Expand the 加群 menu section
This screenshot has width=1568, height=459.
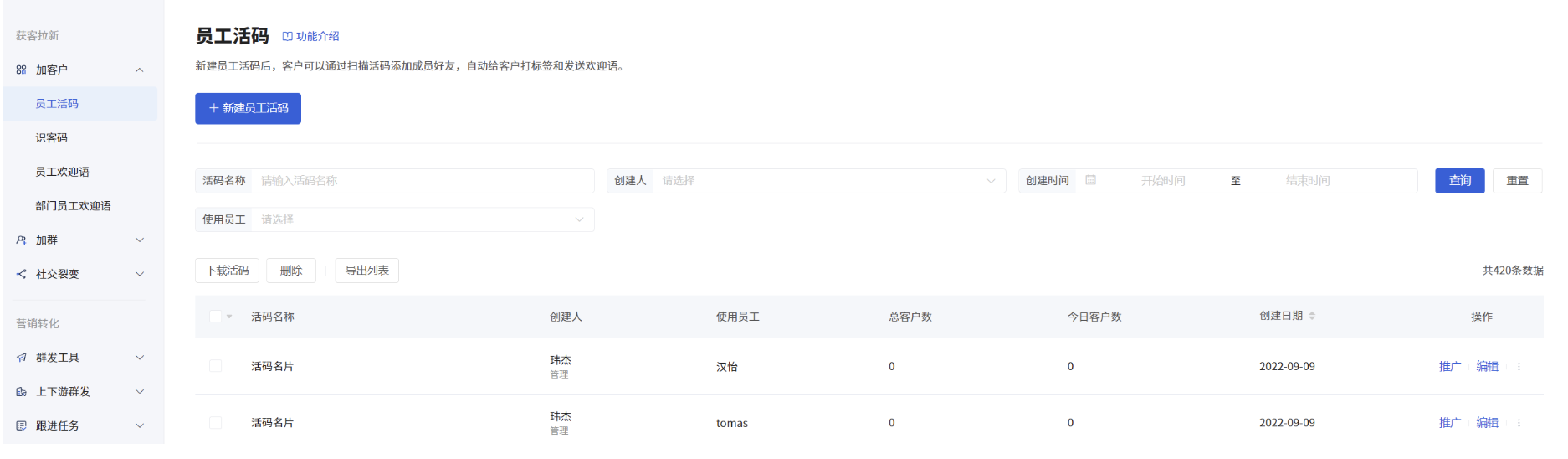tap(140, 240)
